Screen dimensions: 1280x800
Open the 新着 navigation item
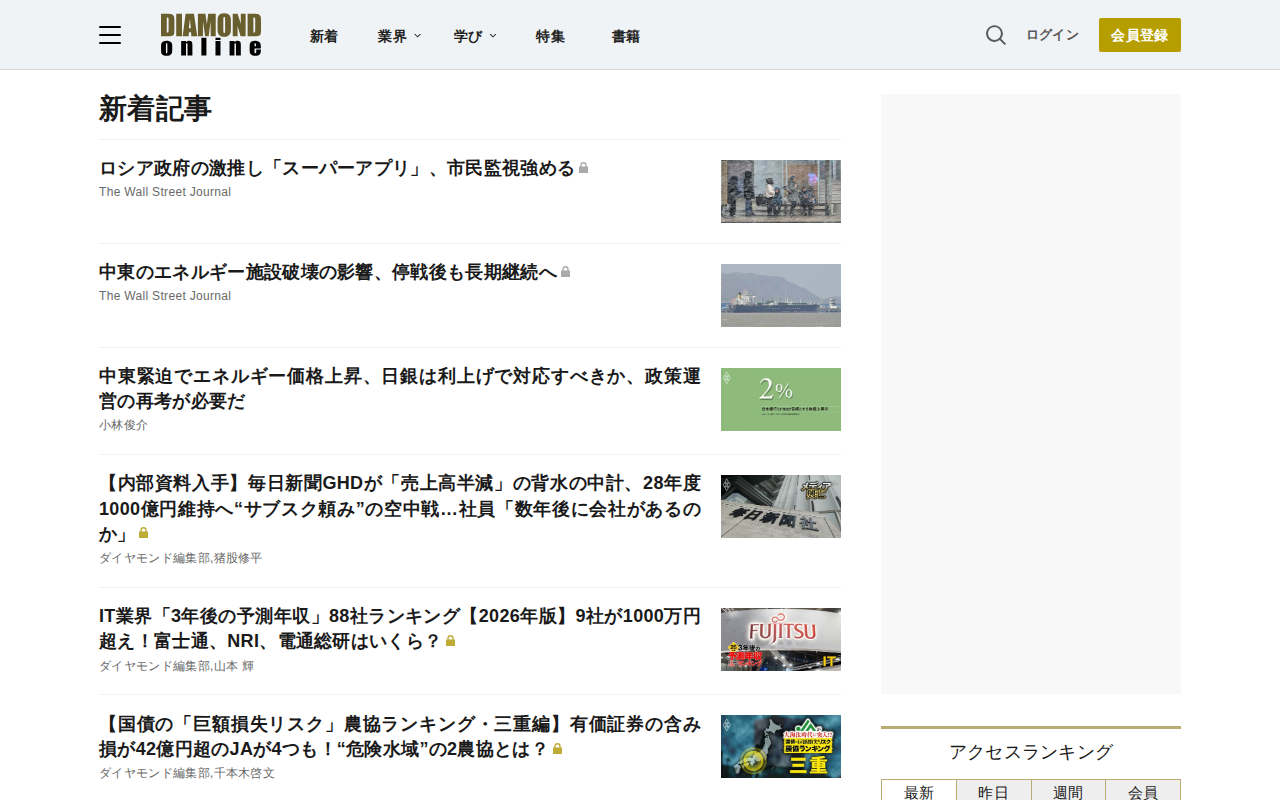324,36
